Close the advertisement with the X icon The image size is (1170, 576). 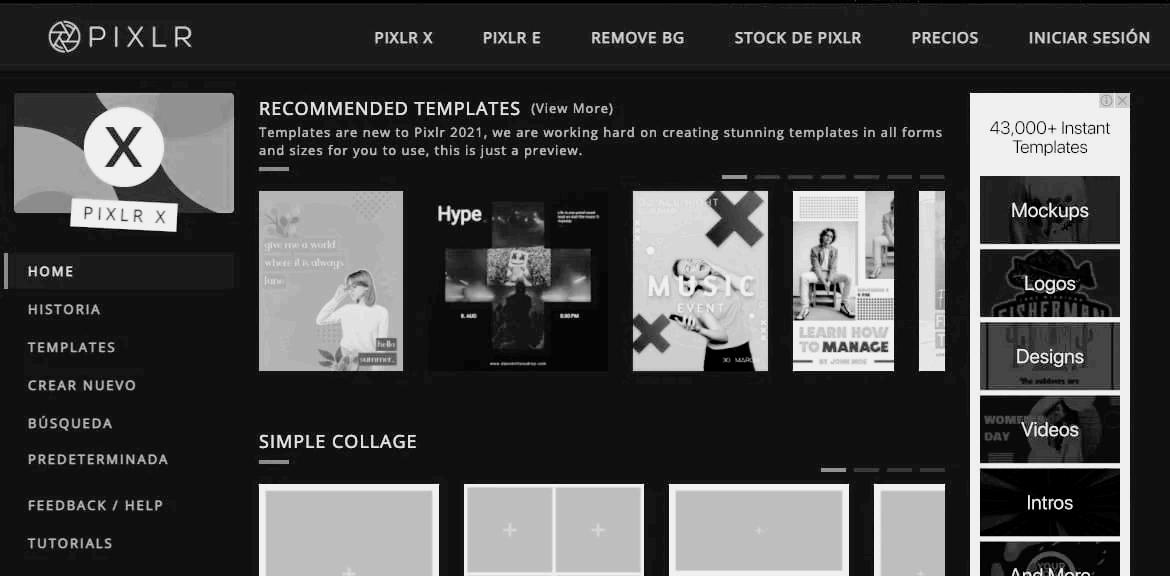(x=1122, y=100)
